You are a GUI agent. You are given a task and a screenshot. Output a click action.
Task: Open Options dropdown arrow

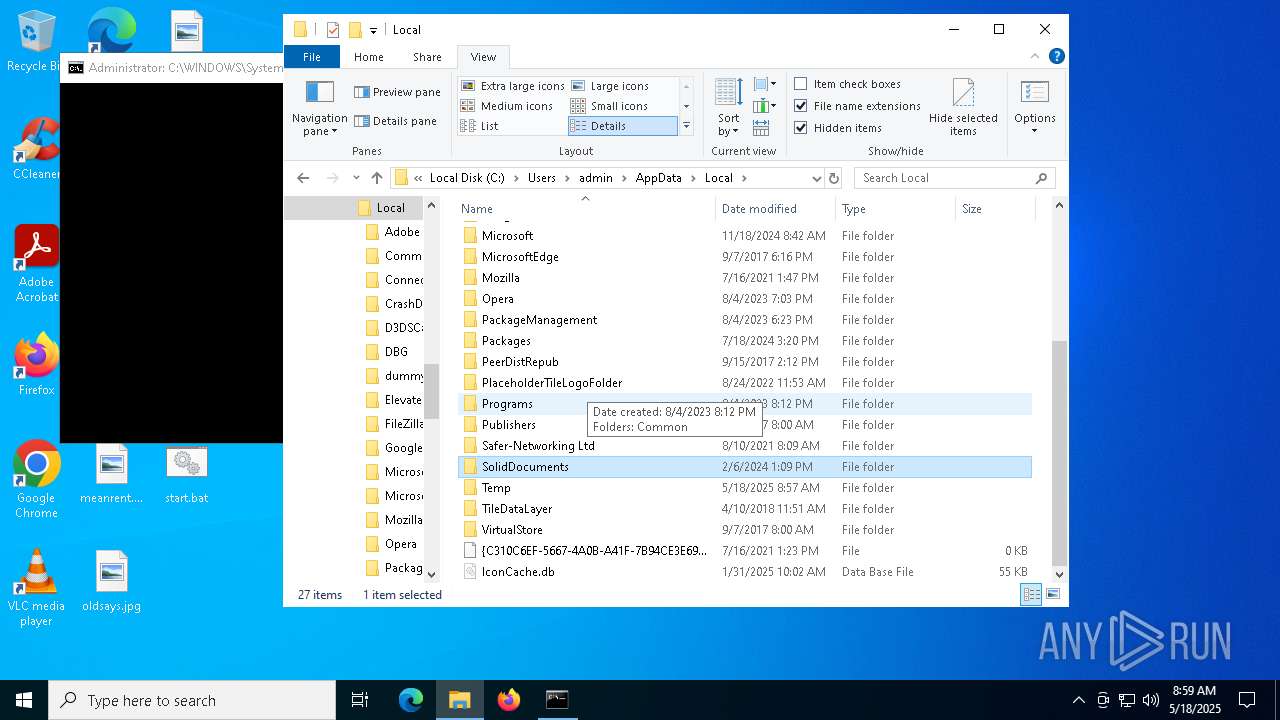coord(1035,132)
